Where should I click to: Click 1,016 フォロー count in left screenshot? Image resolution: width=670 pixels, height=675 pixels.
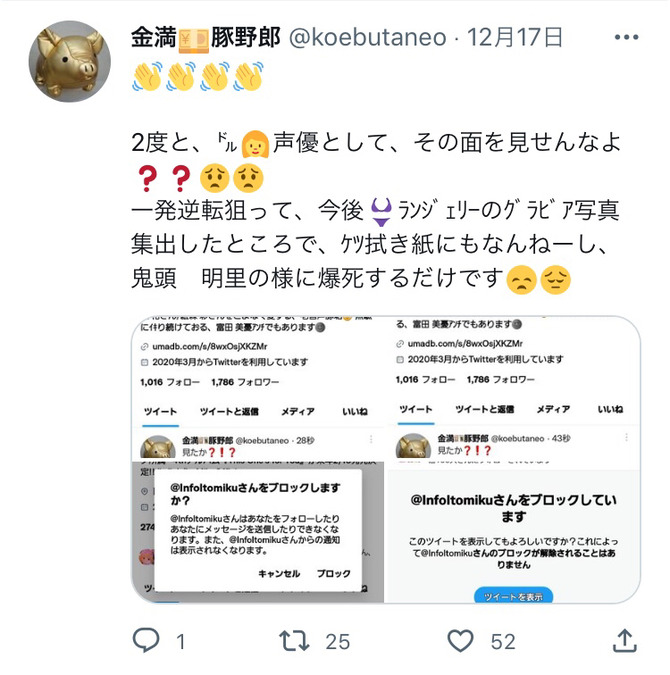point(170,382)
